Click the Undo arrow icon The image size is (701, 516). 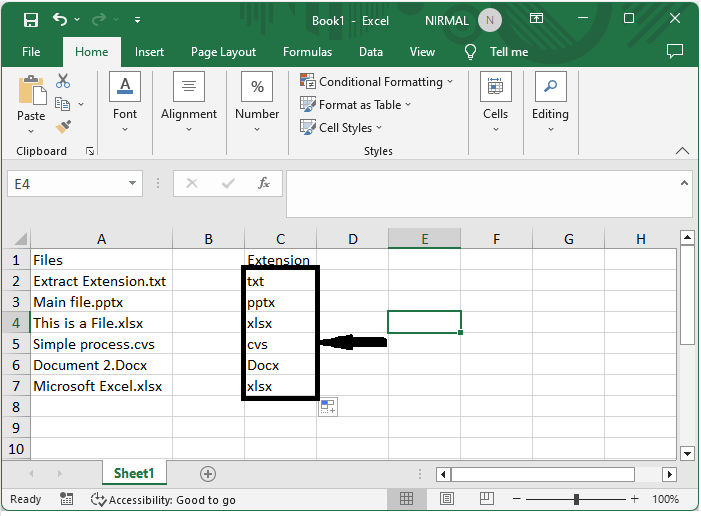click(60, 19)
